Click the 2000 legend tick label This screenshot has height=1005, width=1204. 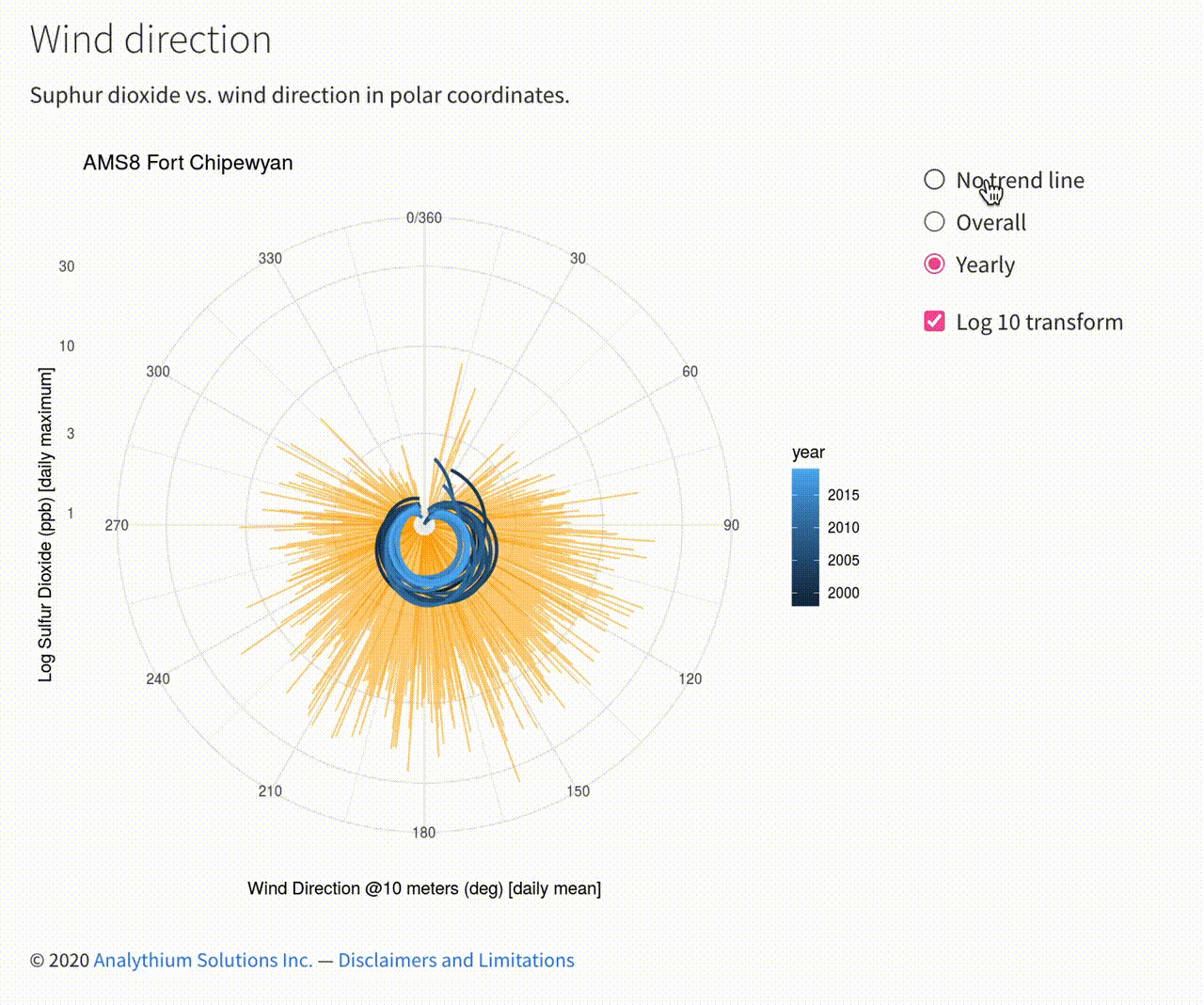(843, 593)
